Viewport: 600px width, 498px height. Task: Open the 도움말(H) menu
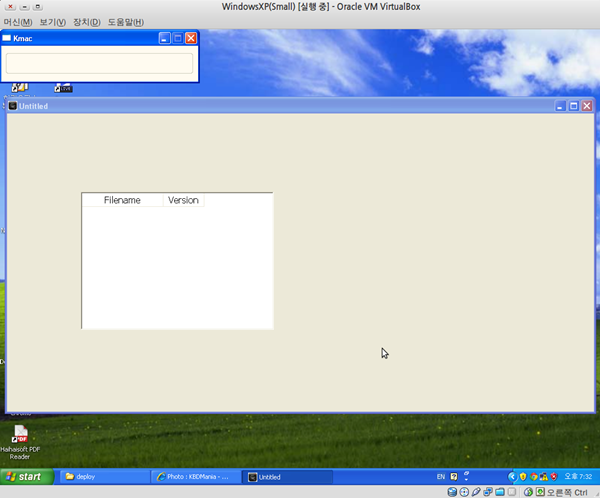(x=126, y=22)
